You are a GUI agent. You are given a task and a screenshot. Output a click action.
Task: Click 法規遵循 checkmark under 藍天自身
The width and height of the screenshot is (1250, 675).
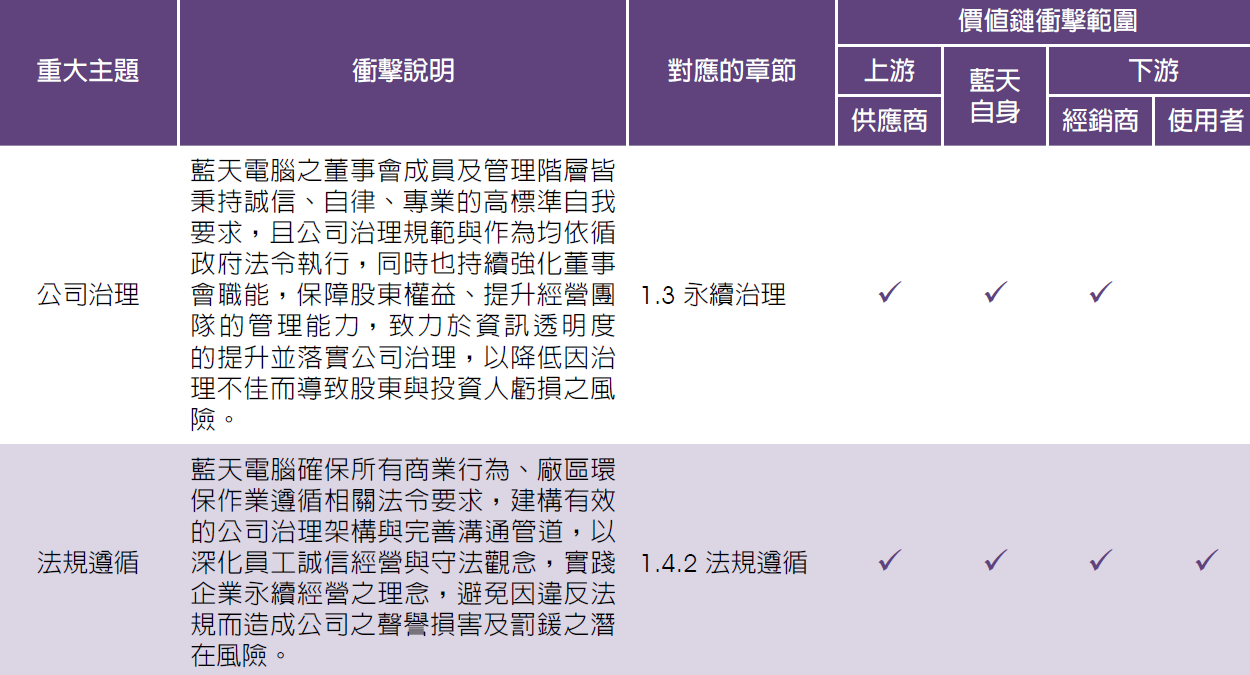coord(995,560)
